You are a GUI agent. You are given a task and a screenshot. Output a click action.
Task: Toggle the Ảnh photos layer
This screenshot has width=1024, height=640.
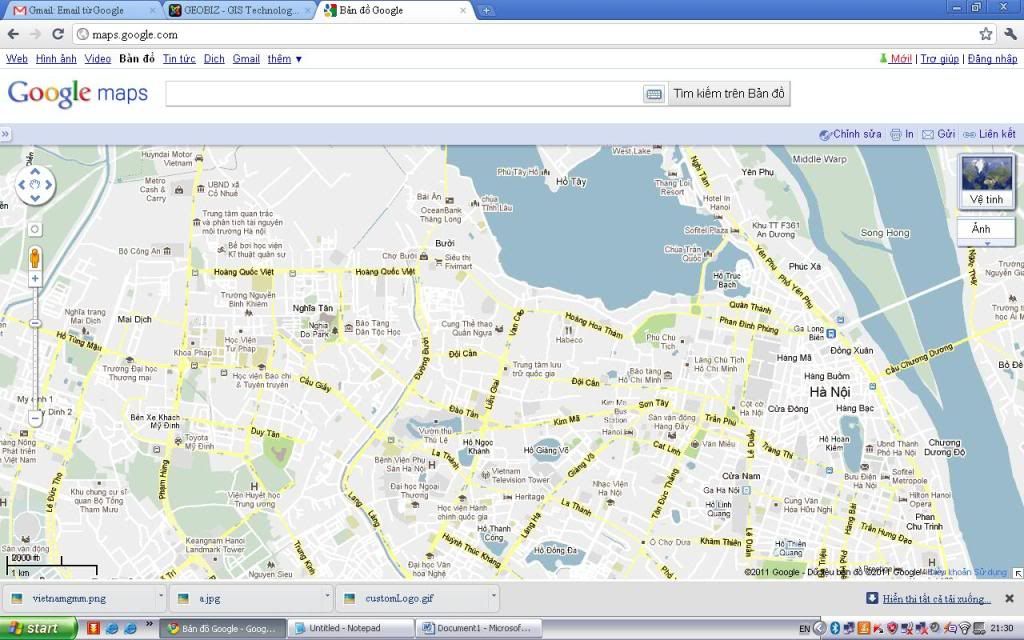pos(981,229)
